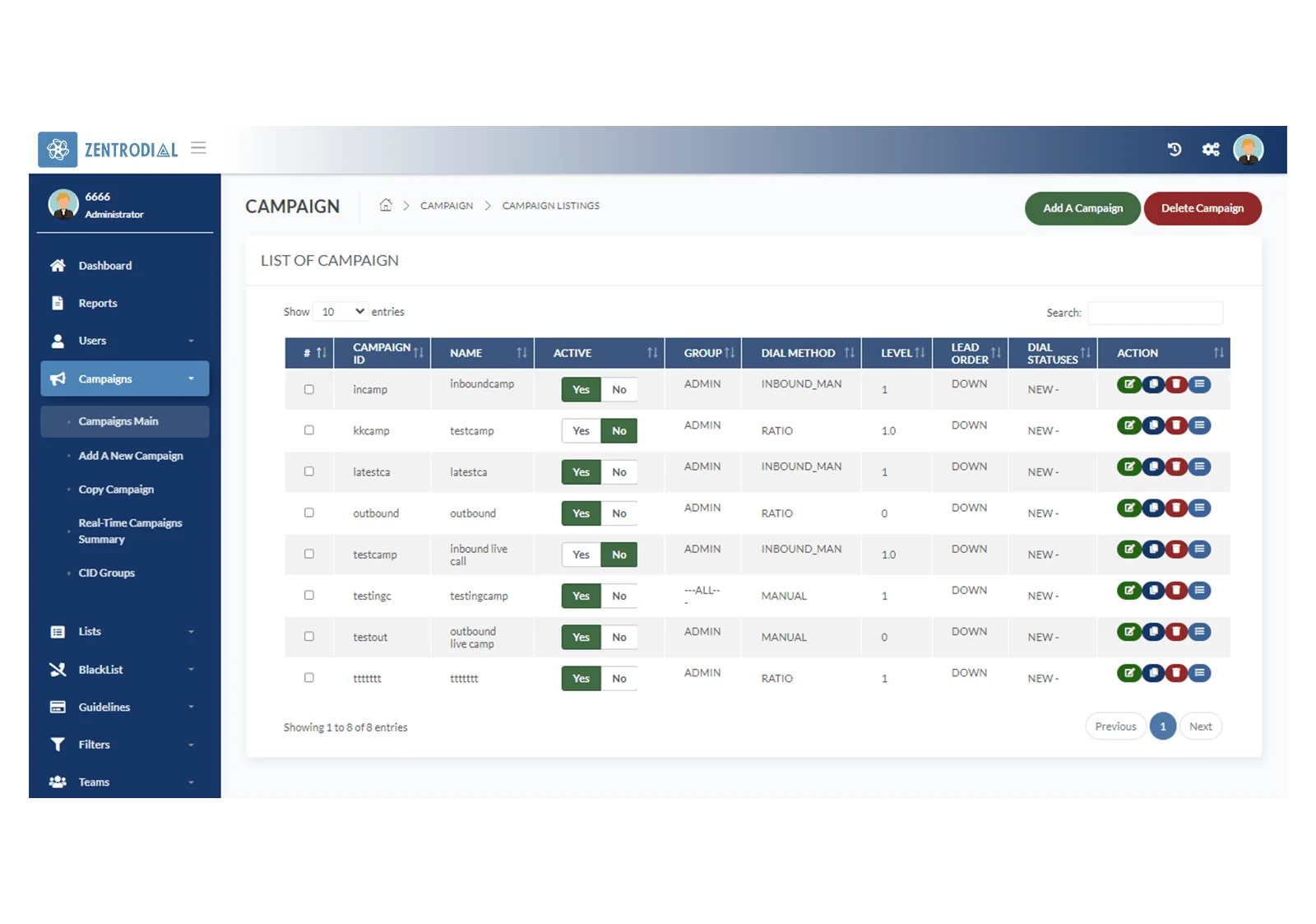The width and height of the screenshot is (1316, 924).
Task: Go to home icon in breadcrumb
Action: tap(386, 205)
